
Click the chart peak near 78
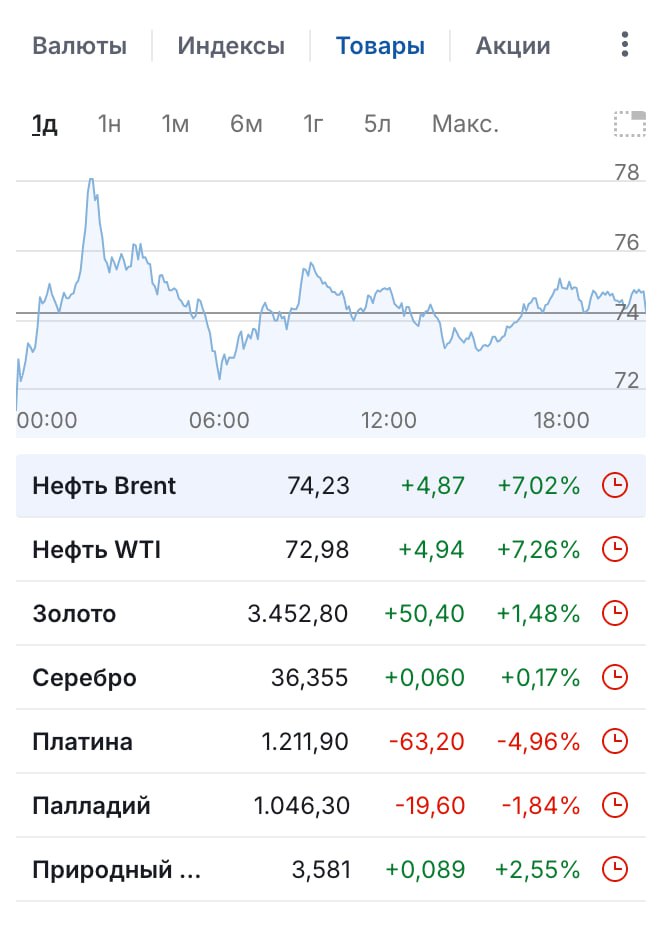tap(91, 180)
